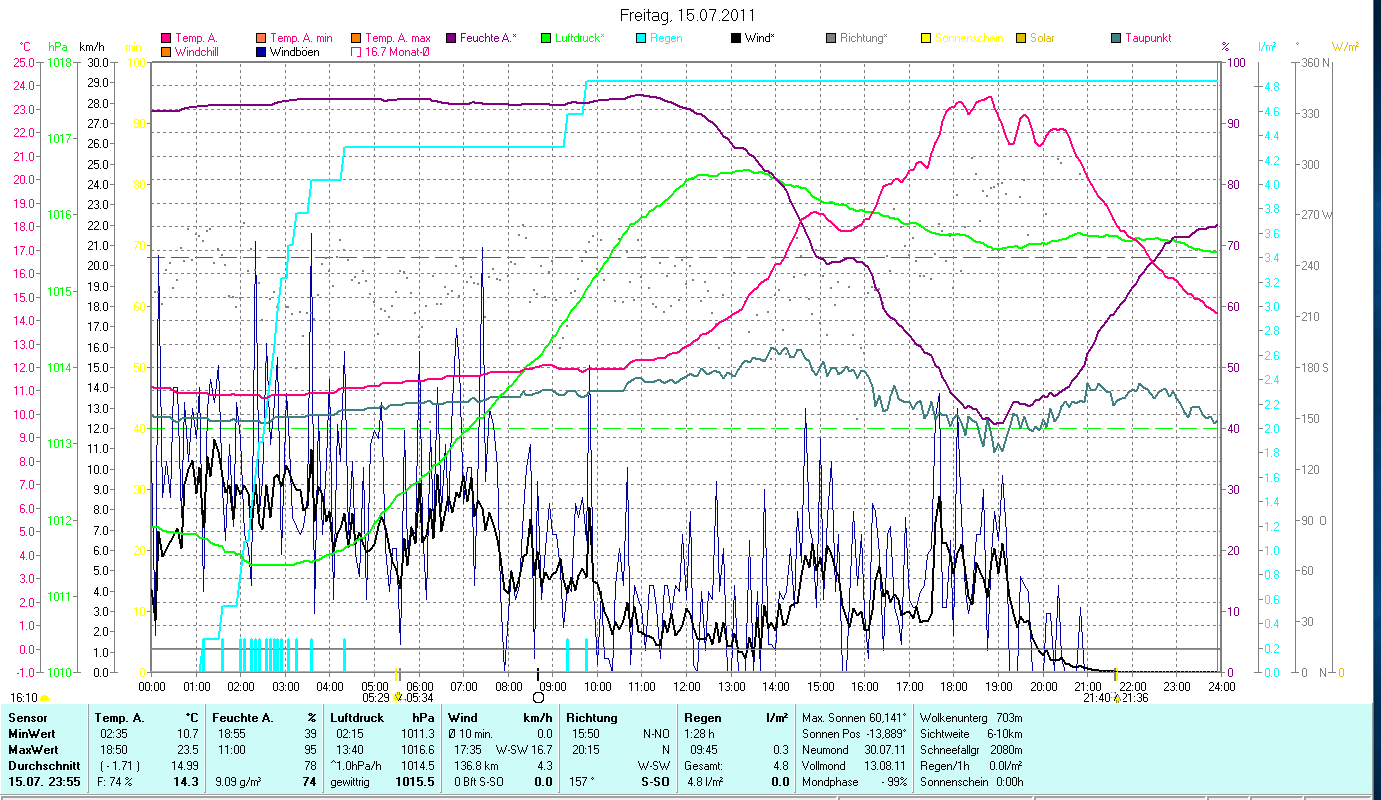Screen dimensions: 1381x800
Task: Click the 'W/m²' axis unit label at top right
Action: 1345,47
